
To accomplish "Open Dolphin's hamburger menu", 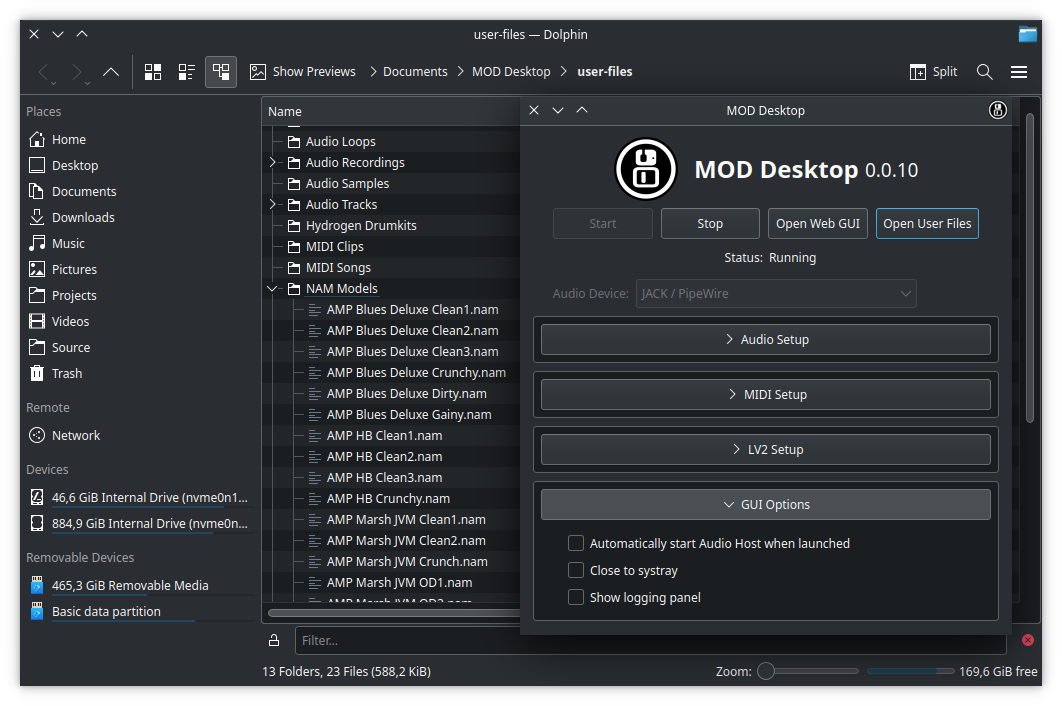I will (x=1019, y=72).
